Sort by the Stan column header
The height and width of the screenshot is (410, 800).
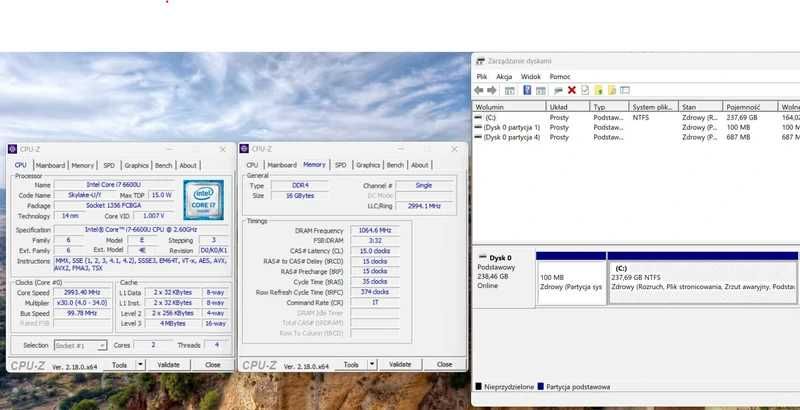coord(701,107)
